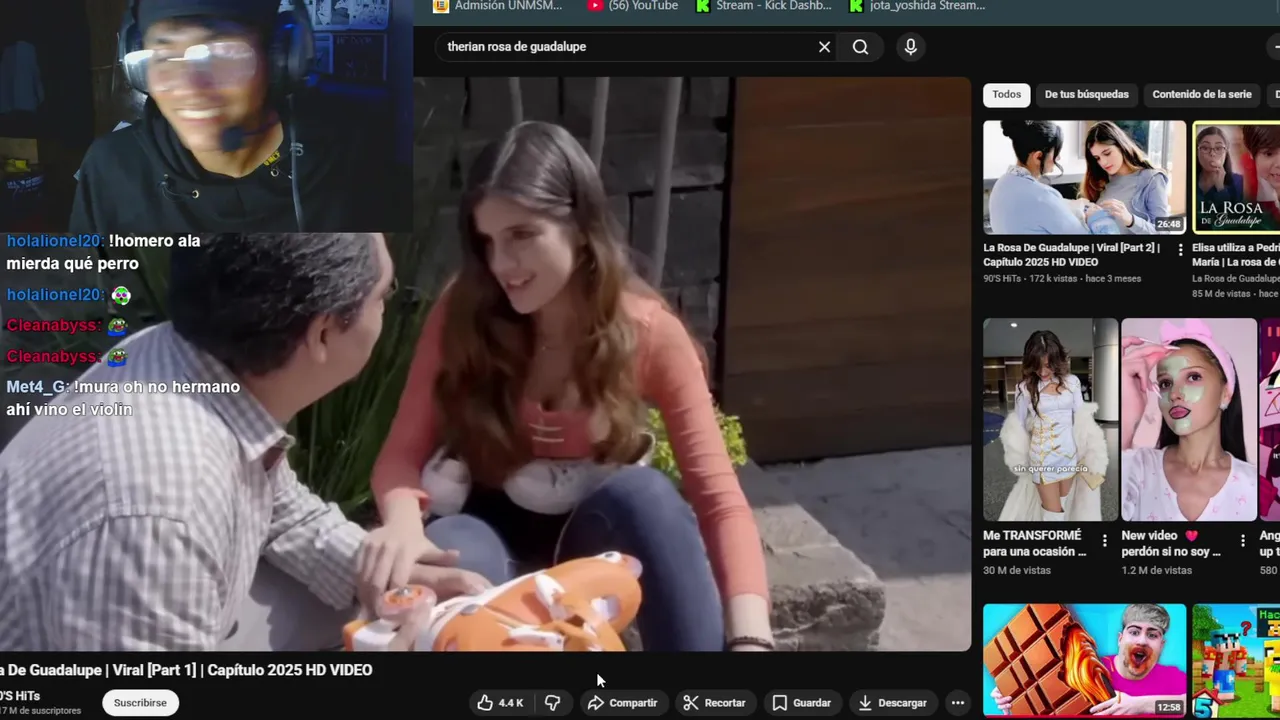The width and height of the screenshot is (1280, 720).
Task: Open the Minecraft-style video thumbnail
Action: click(1236, 660)
